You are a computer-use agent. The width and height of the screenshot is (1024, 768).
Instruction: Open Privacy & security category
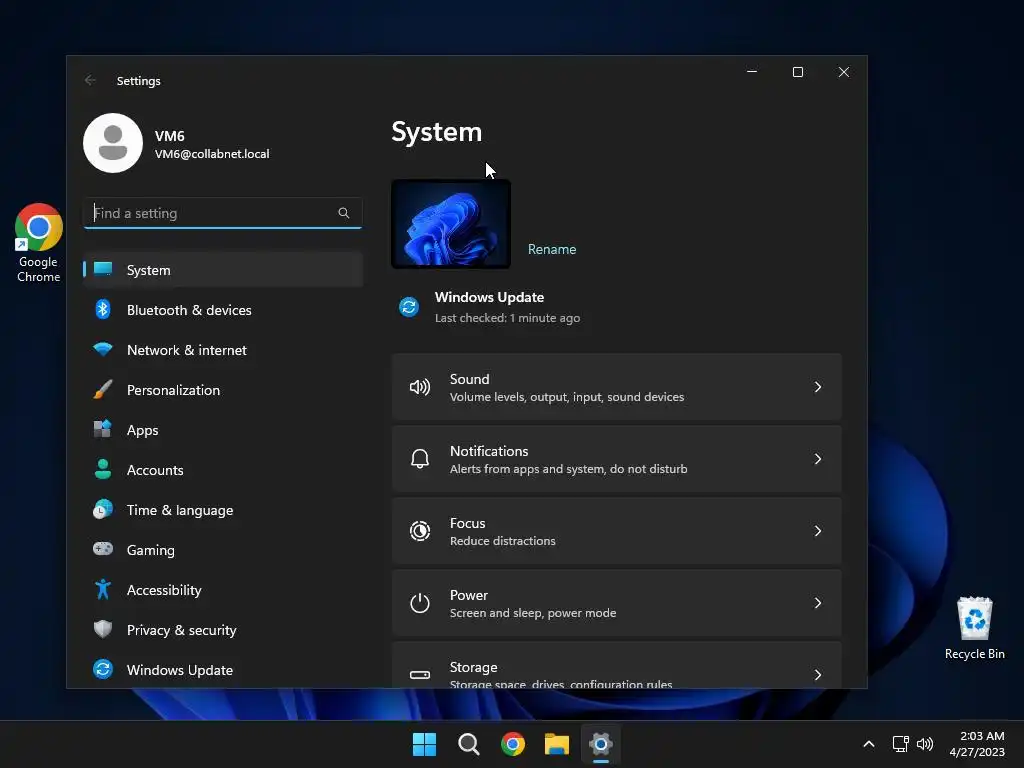click(182, 630)
